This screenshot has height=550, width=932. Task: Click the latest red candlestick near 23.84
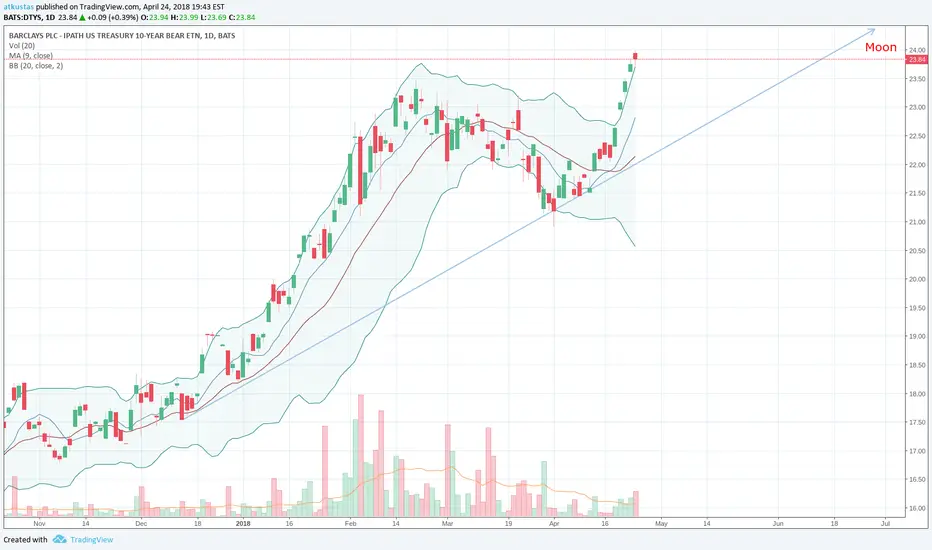click(x=635, y=56)
